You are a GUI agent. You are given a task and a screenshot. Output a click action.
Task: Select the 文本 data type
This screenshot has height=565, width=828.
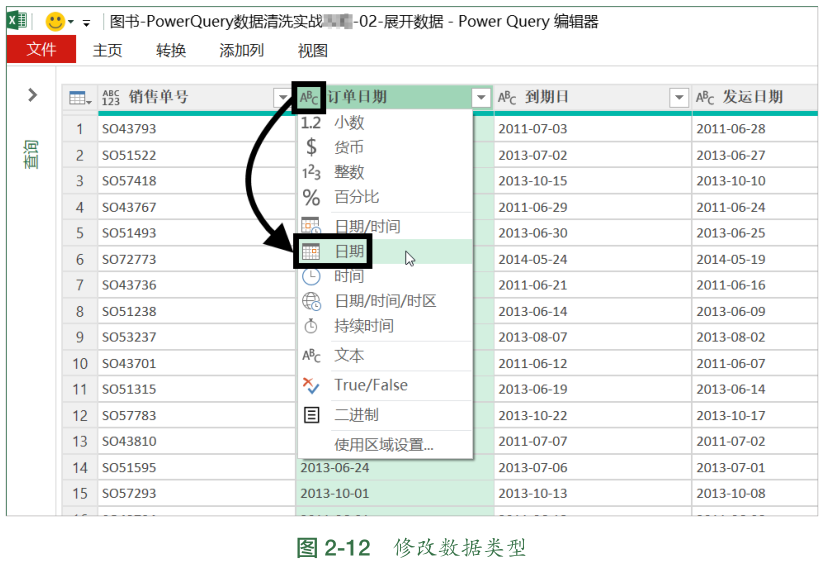[x=385, y=355]
